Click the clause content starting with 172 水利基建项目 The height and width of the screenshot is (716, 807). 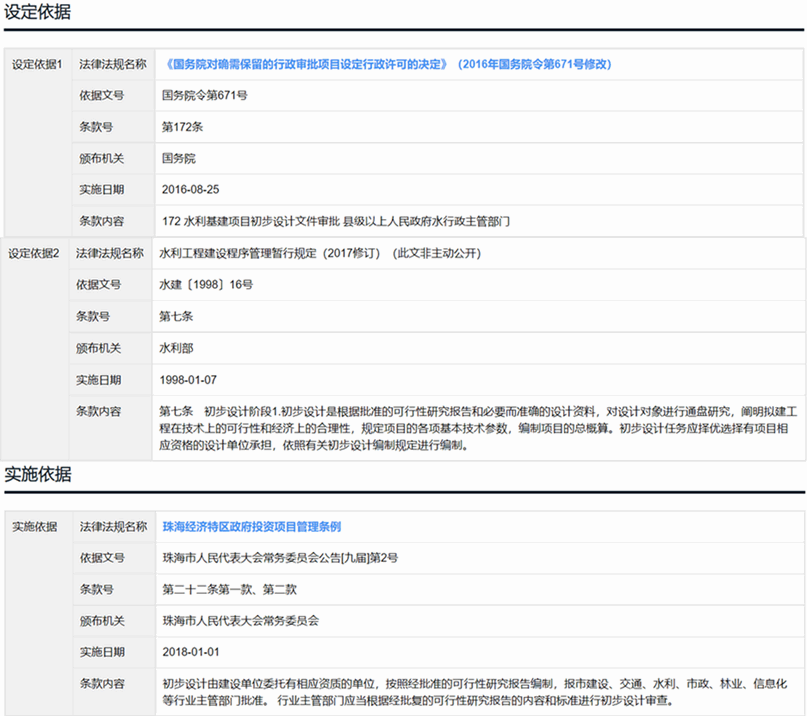[336, 221]
